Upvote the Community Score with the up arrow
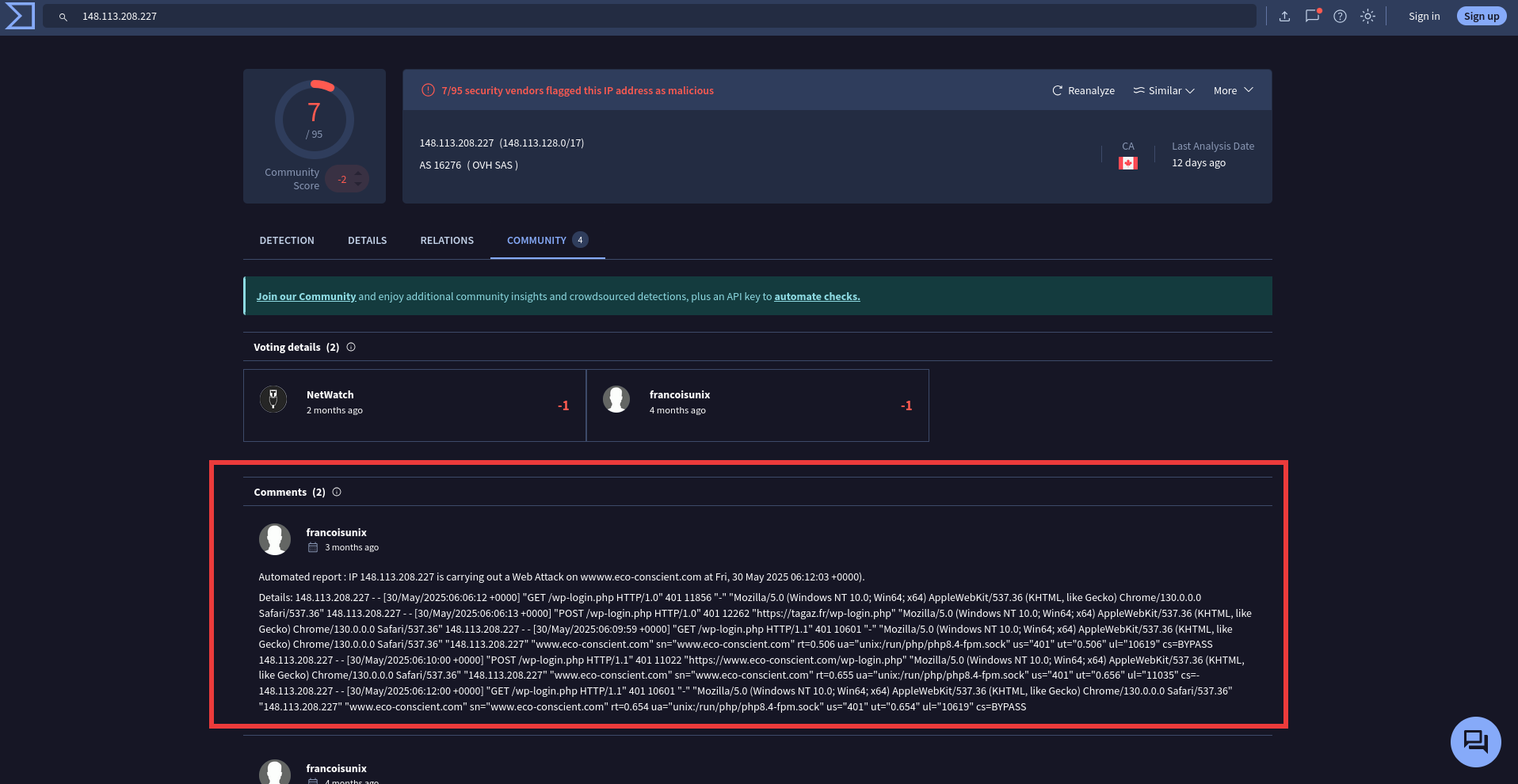This screenshot has width=1518, height=784. 358,173
